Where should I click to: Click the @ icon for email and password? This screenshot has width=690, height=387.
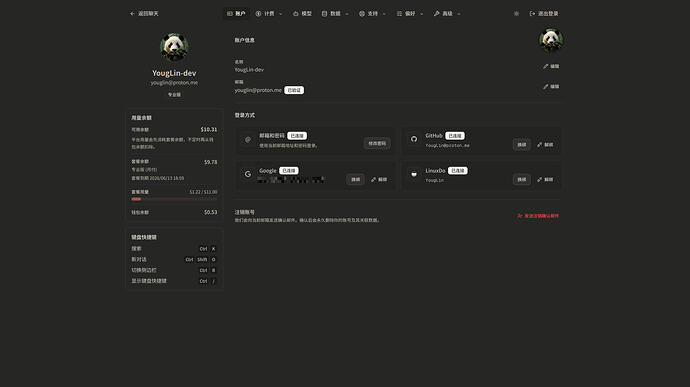tap(248, 140)
